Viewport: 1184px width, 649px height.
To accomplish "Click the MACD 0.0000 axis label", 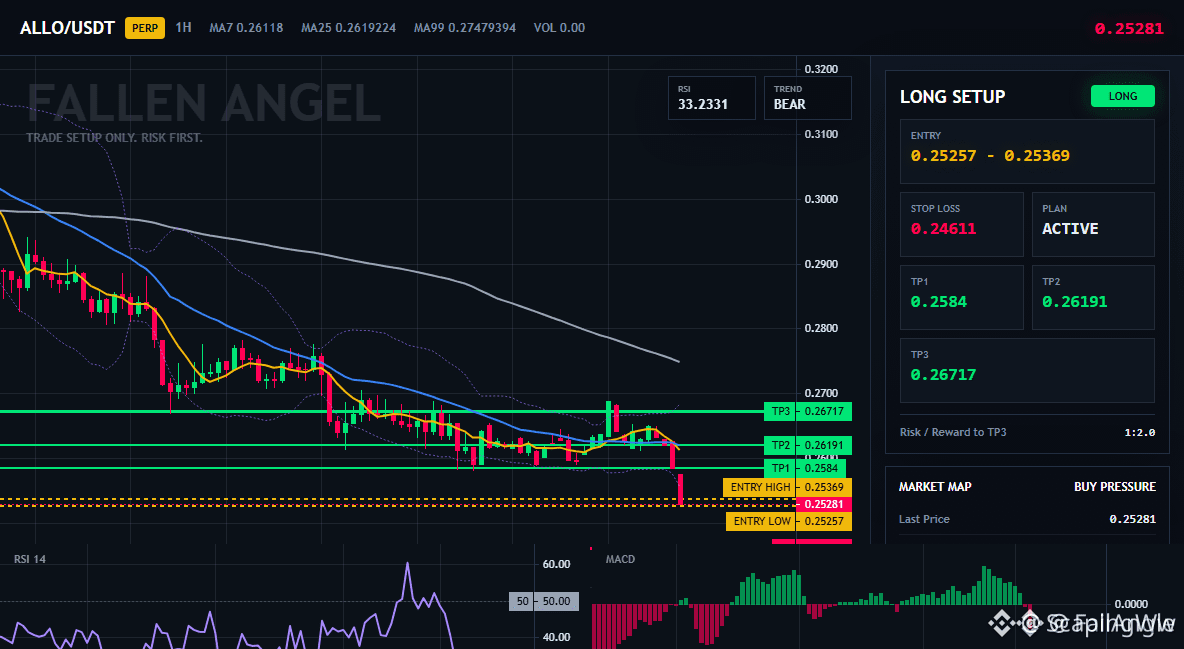I will coord(1130,604).
